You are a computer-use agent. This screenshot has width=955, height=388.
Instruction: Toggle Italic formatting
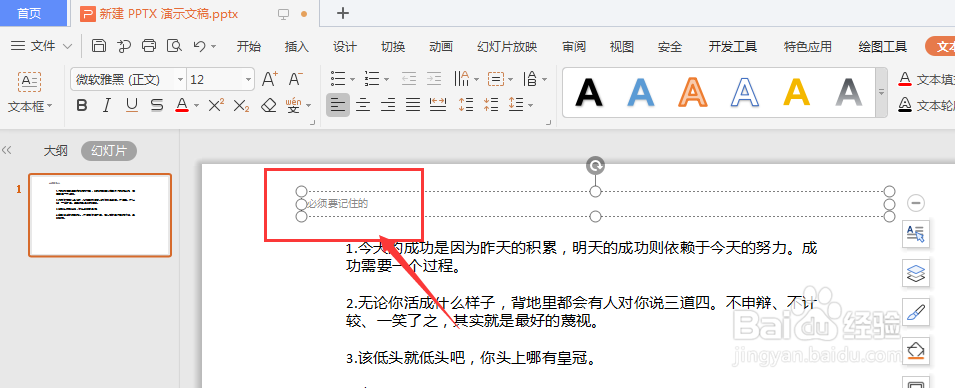[x=107, y=105]
